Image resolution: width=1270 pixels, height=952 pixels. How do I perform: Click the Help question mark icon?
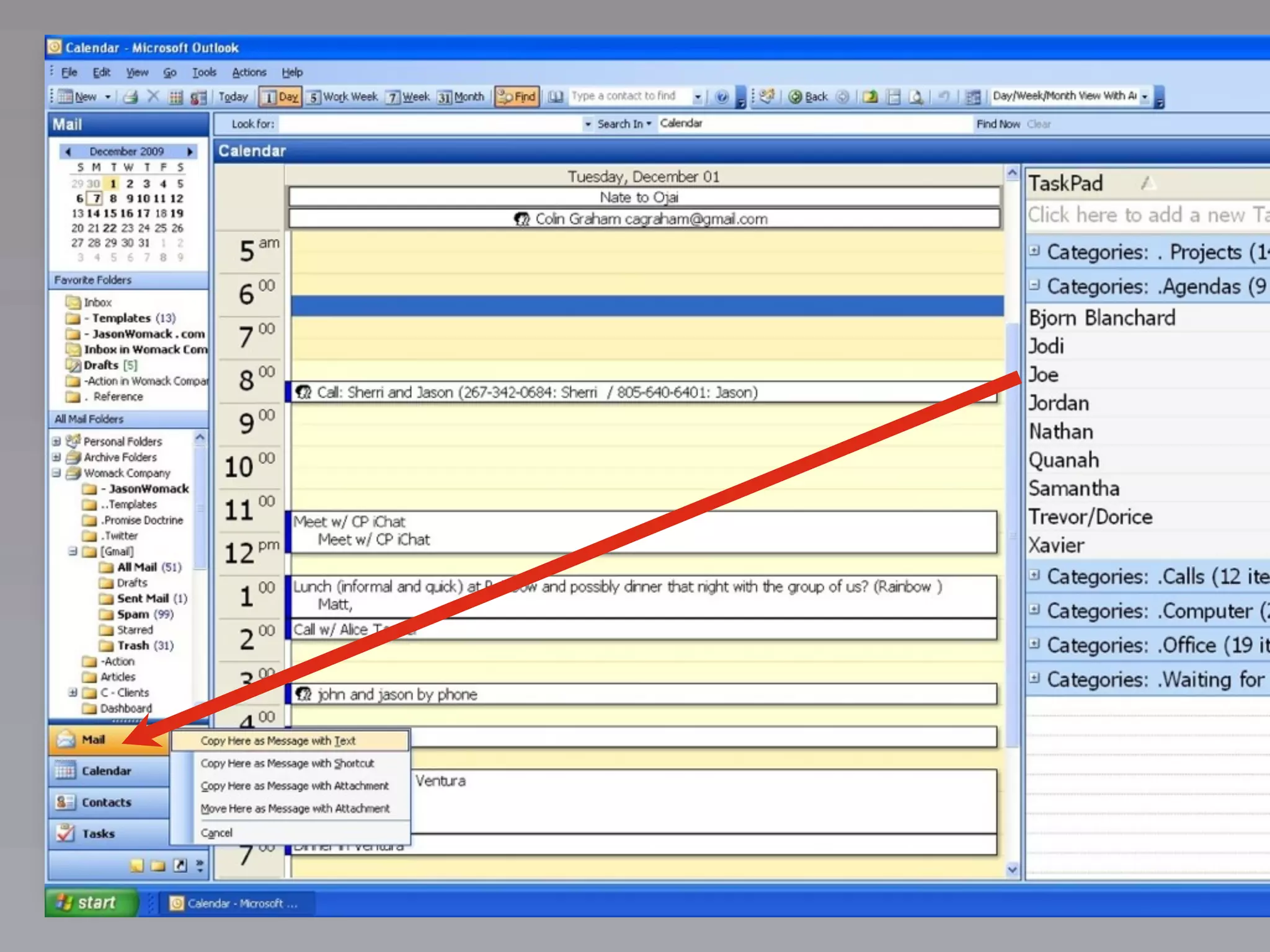(x=721, y=97)
